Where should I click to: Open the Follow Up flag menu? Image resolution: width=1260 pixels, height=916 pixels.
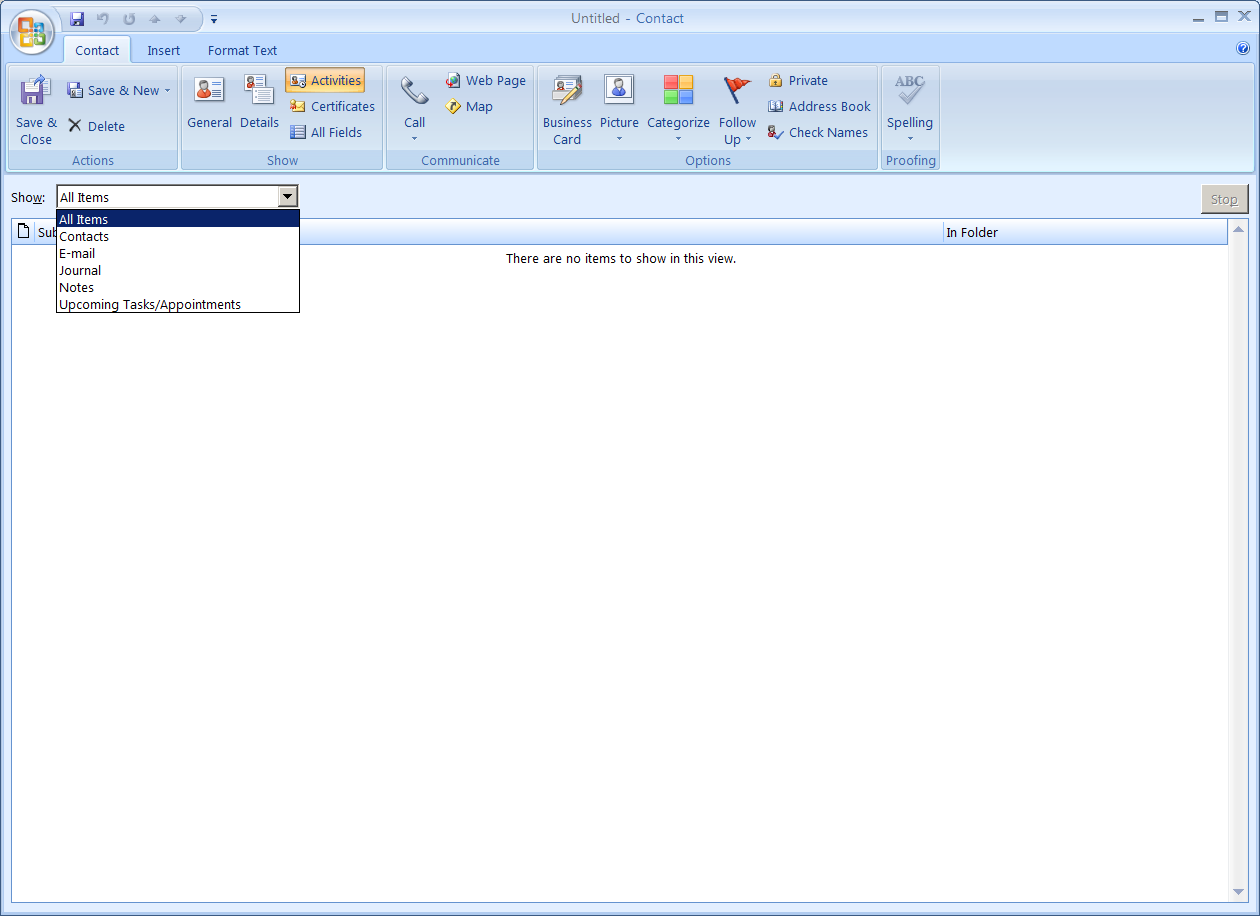[x=737, y=110]
